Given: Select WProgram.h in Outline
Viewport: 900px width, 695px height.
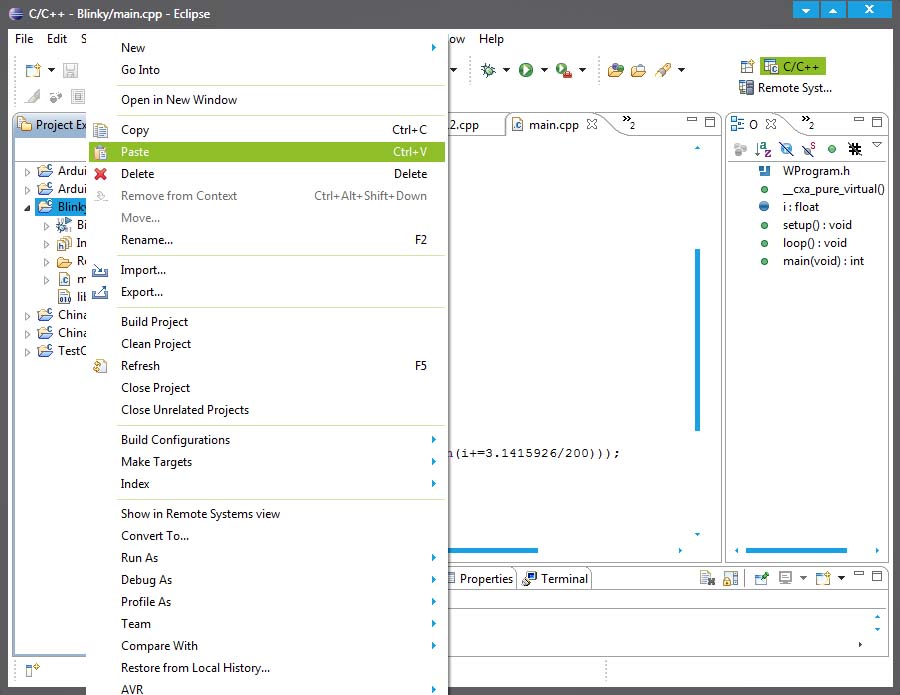Looking at the screenshot, I should (816, 171).
